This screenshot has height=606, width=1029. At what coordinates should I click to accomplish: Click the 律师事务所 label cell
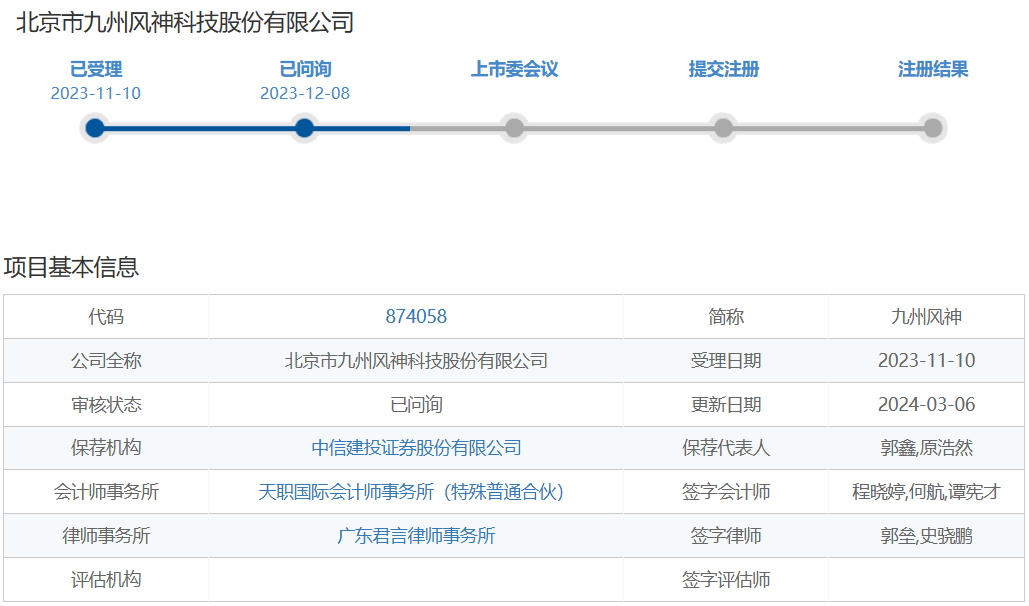[x=106, y=536]
